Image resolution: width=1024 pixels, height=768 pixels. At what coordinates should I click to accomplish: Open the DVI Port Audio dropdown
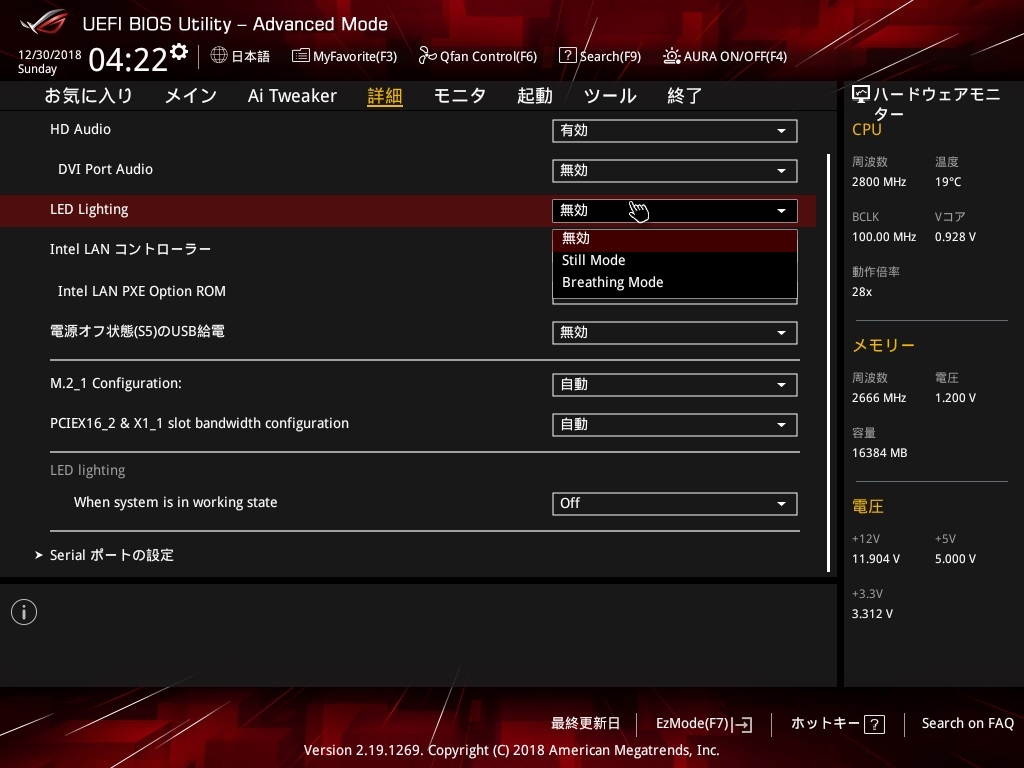(675, 170)
